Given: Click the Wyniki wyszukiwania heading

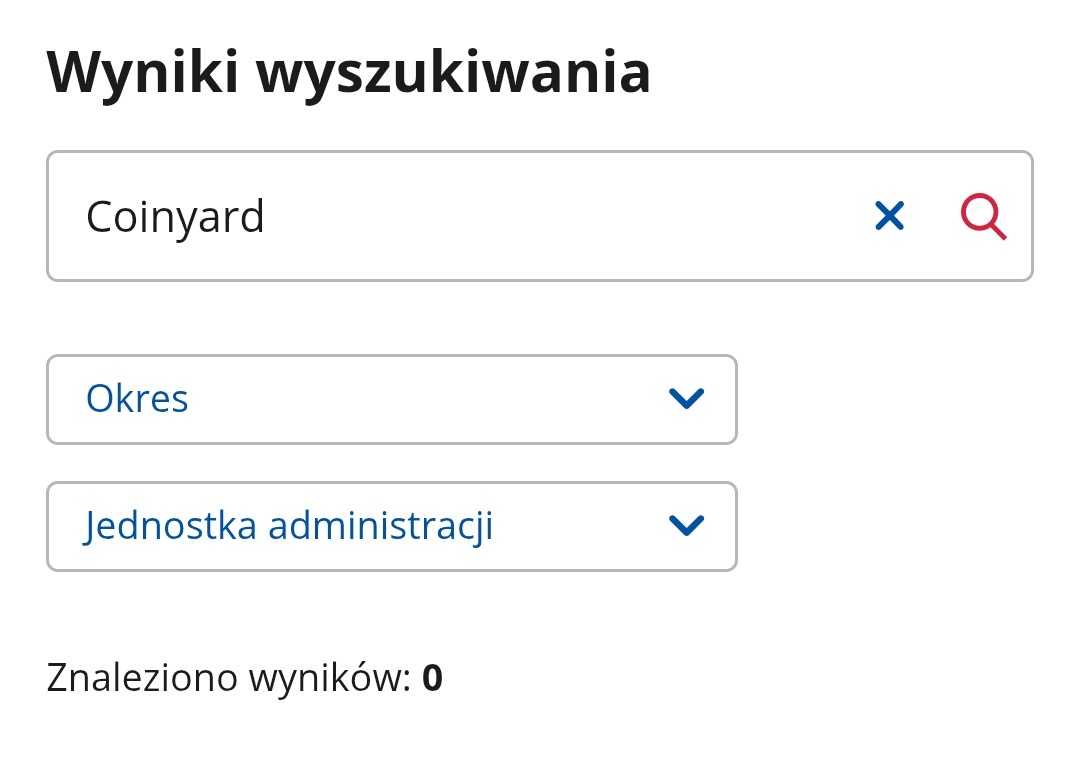Looking at the screenshot, I should coord(349,72).
